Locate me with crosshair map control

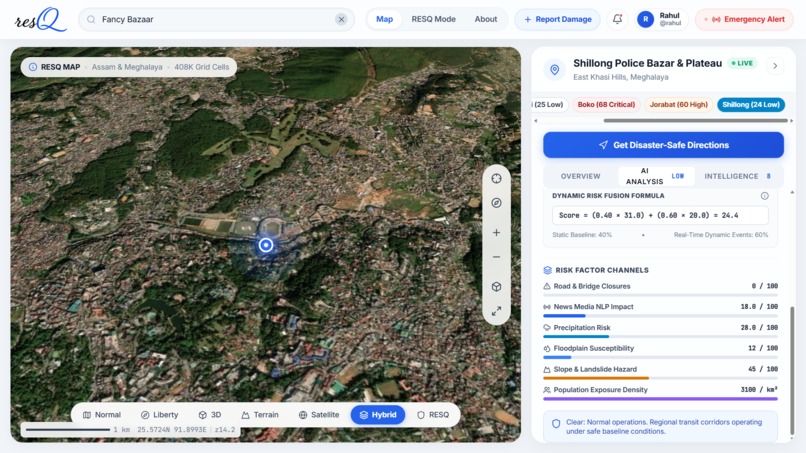pos(496,178)
